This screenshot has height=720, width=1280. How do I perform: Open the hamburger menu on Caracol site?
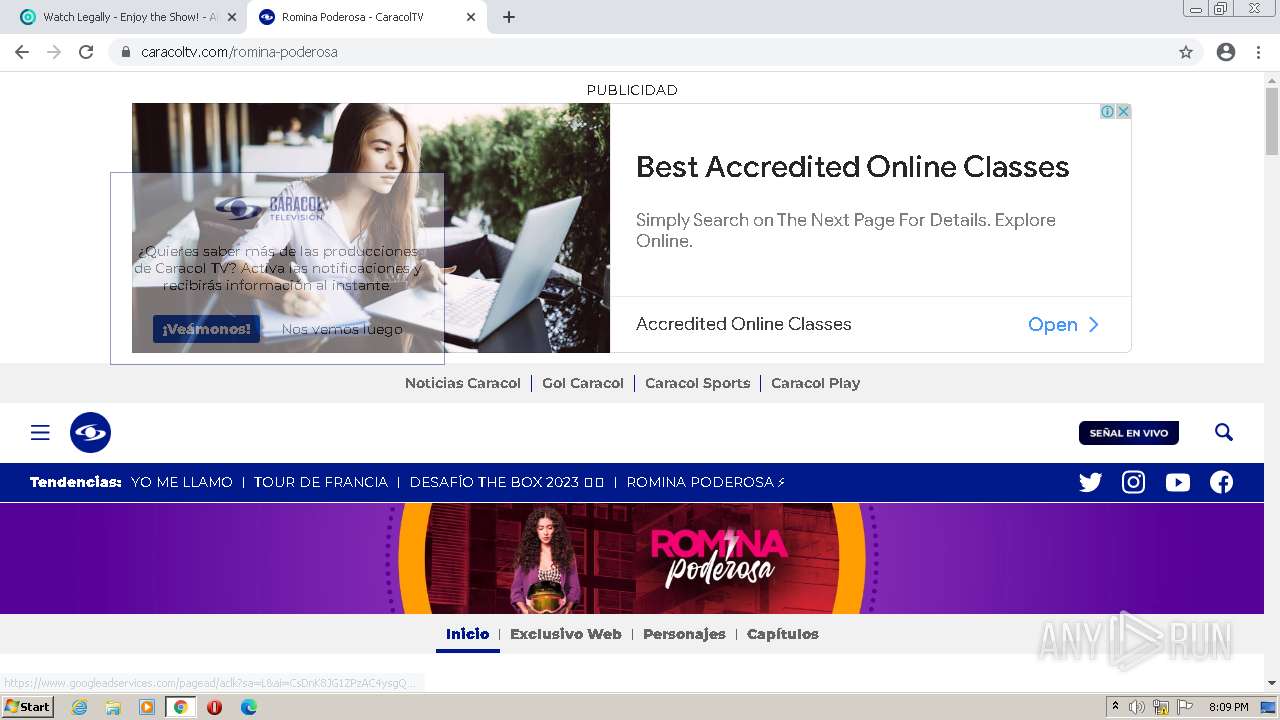(x=40, y=432)
